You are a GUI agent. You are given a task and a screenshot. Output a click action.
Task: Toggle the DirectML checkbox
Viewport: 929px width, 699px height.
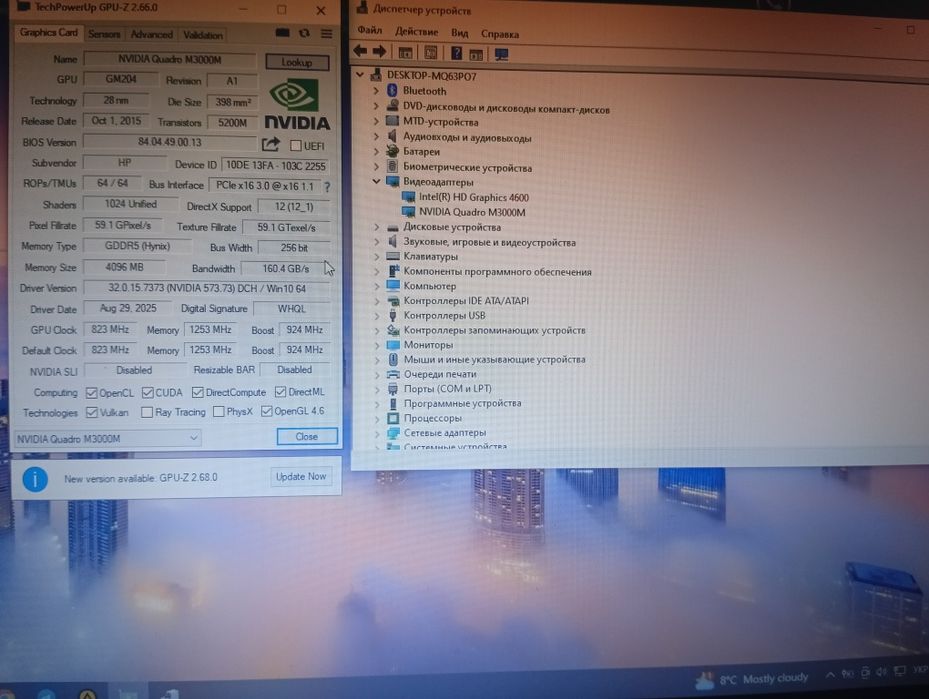[x=280, y=392]
